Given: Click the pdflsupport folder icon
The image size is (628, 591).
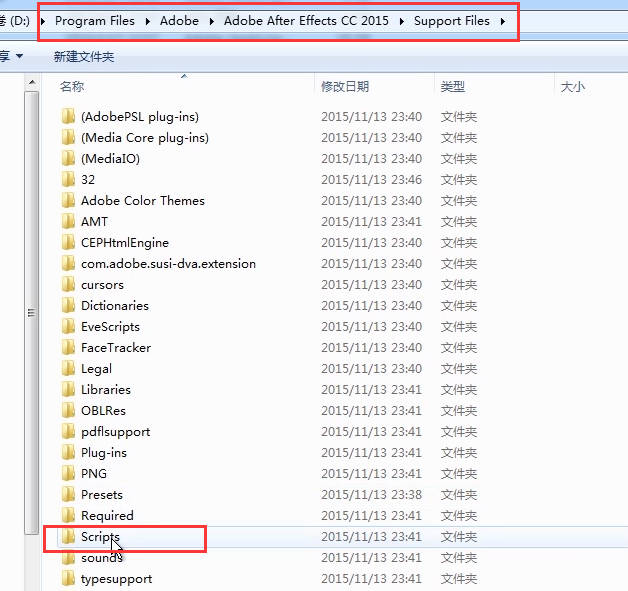Looking at the screenshot, I should tap(68, 431).
